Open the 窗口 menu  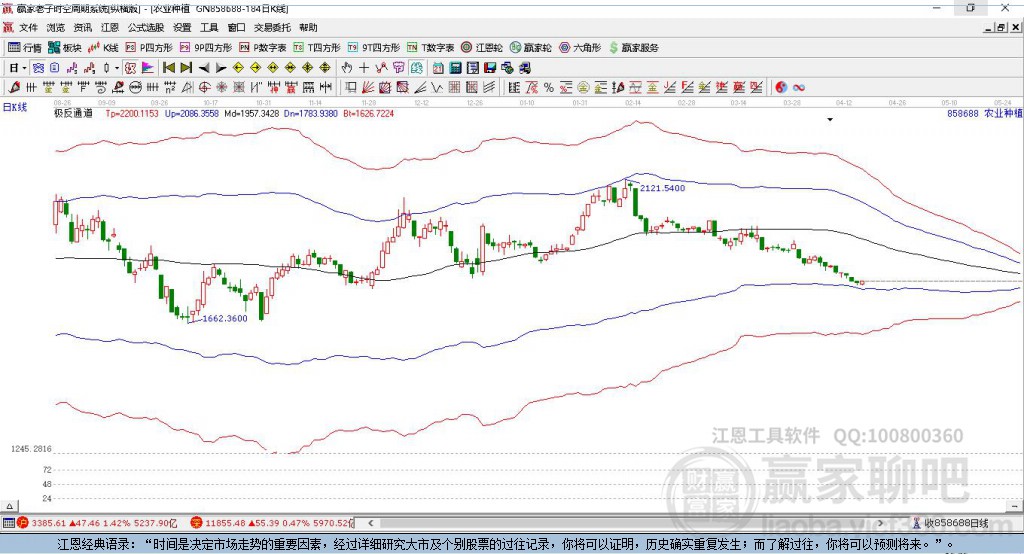[236, 27]
